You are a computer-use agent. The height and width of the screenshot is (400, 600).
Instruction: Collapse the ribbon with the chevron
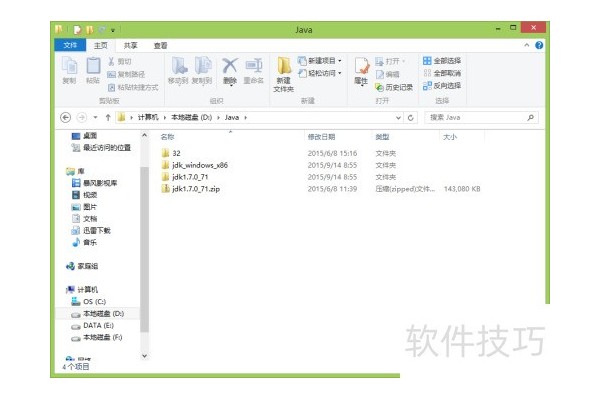pos(527,45)
